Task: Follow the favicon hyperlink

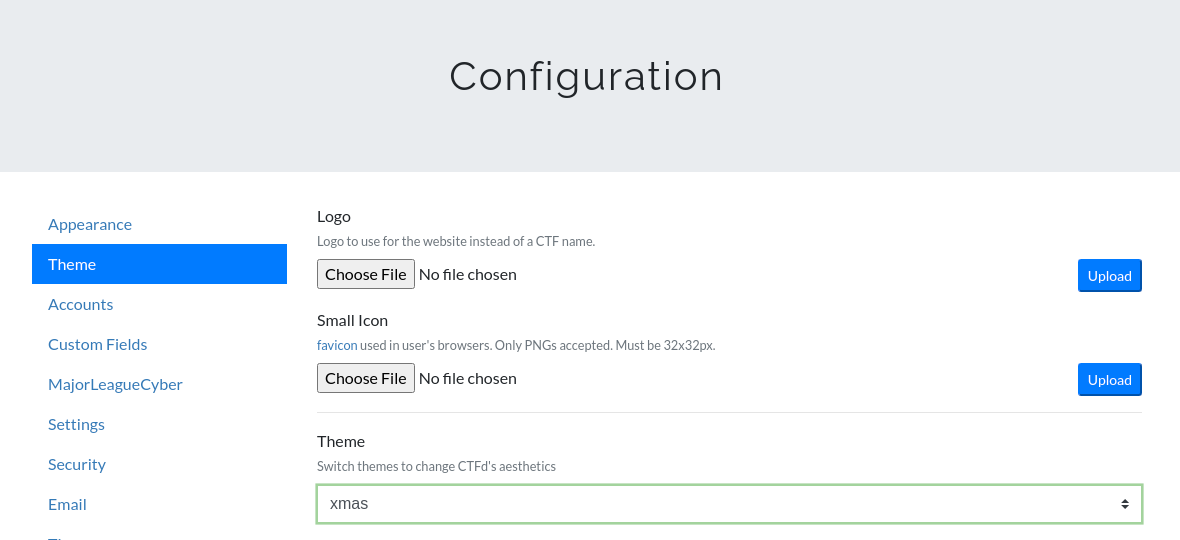Action: coord(337,345)
